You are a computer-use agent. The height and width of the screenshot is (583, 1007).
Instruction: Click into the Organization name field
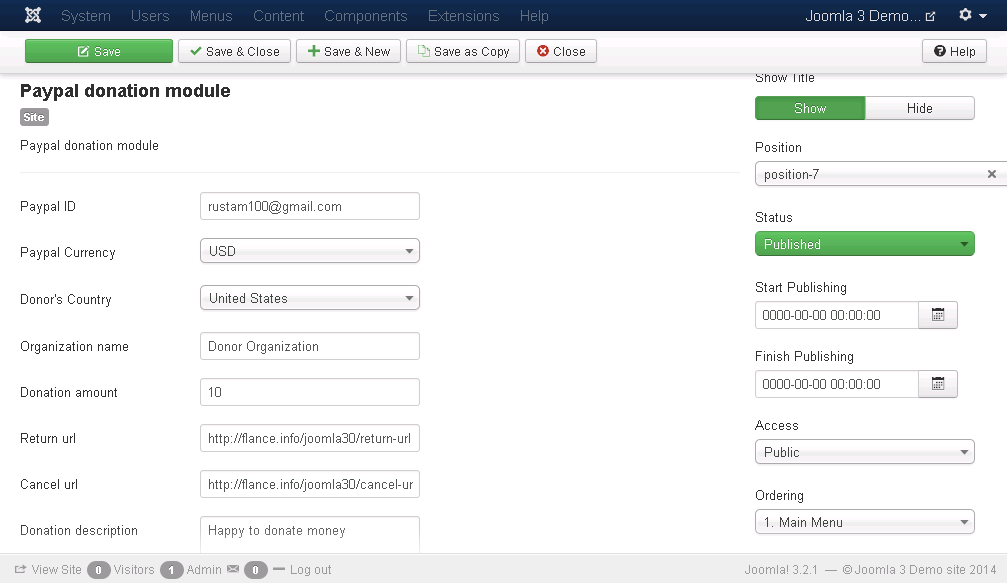310,346
